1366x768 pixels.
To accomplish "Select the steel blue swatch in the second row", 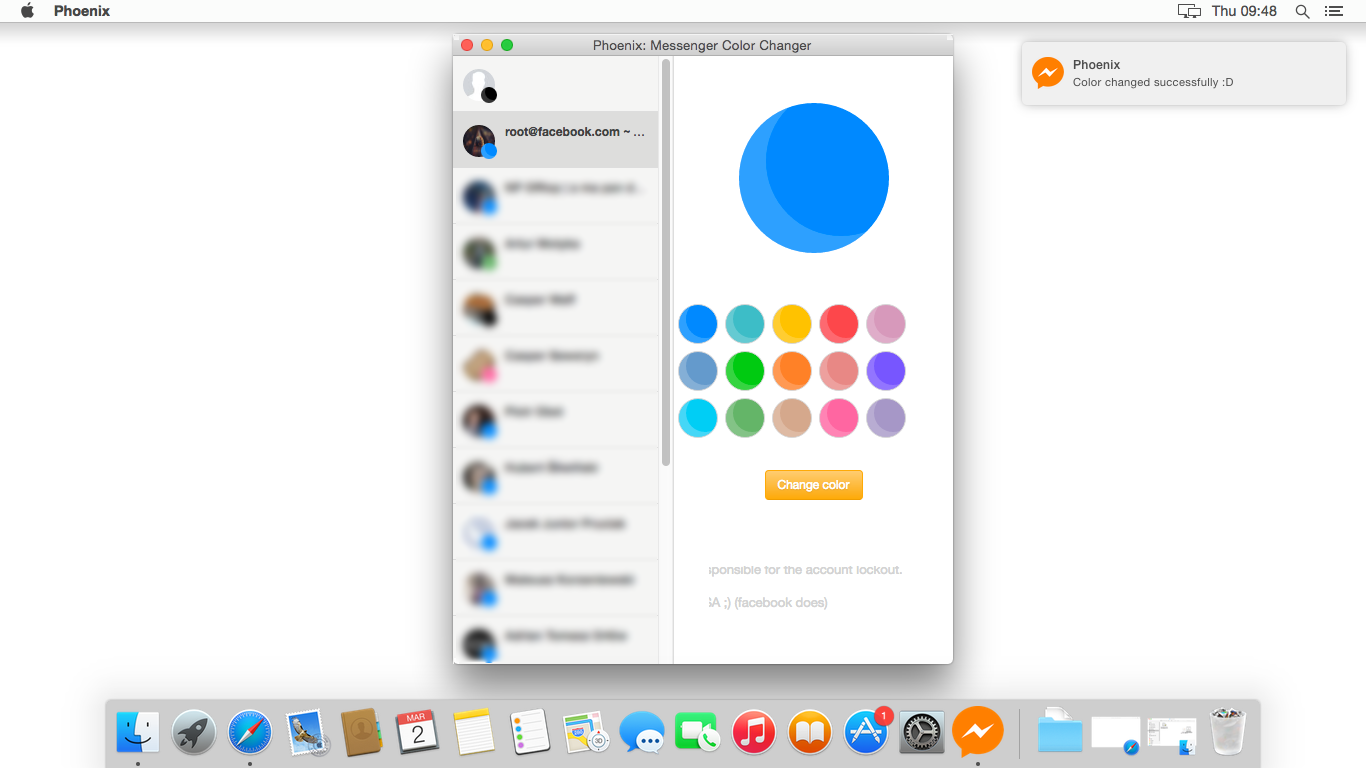I will (x=698, y=371).
